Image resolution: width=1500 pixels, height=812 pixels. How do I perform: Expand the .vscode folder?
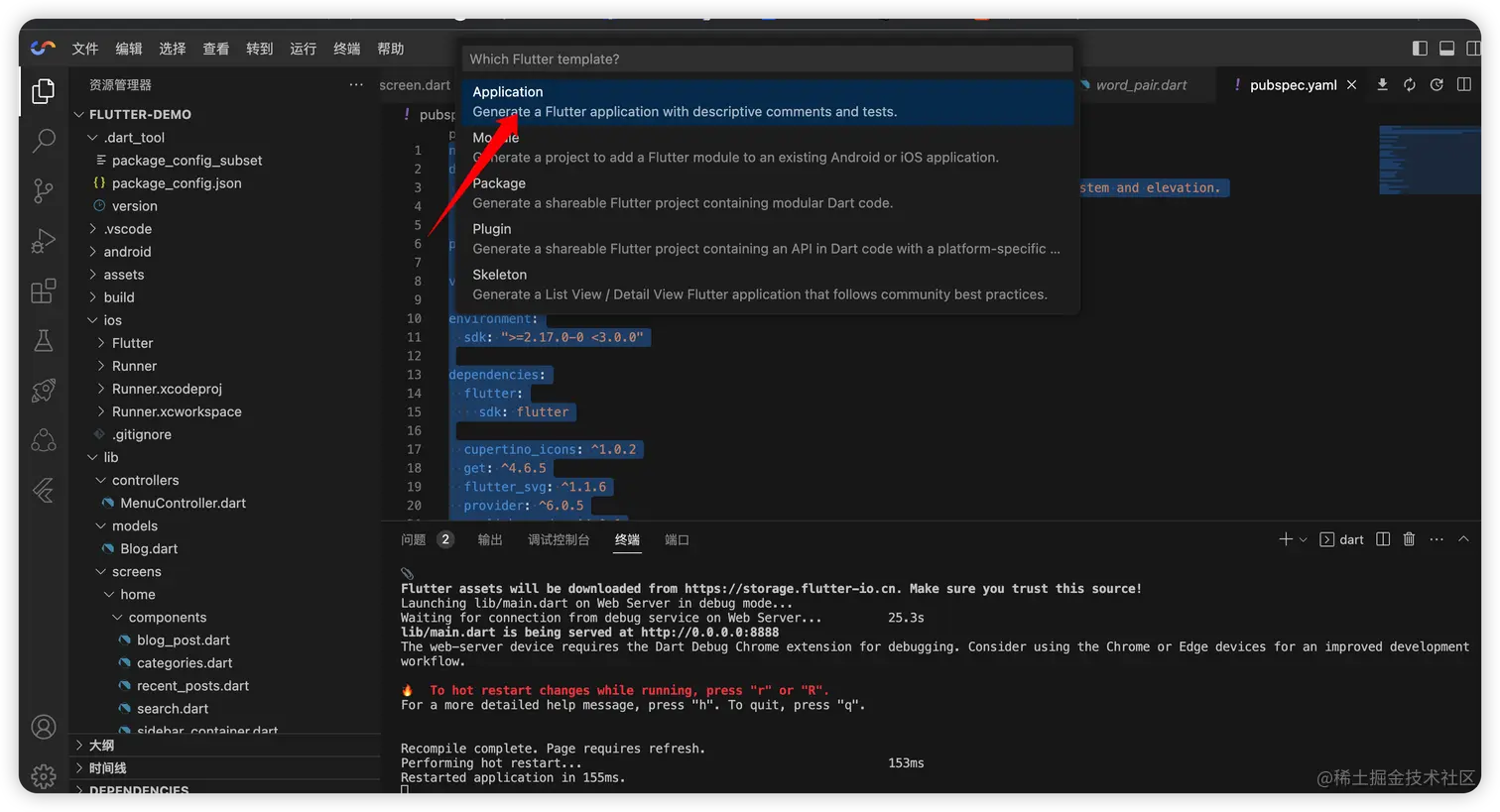[225, 229]
